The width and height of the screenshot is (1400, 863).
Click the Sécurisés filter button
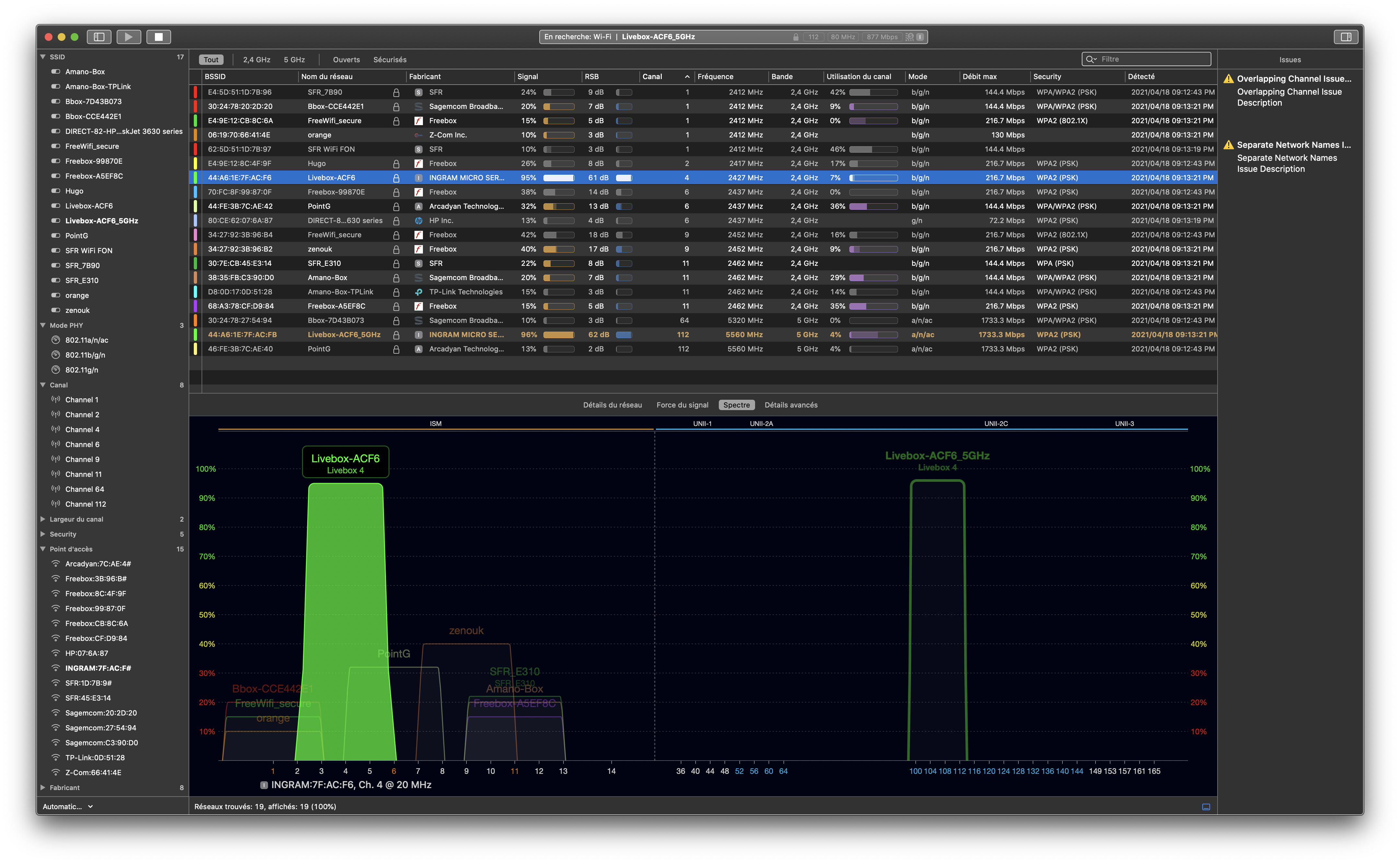tap(390, 60)
